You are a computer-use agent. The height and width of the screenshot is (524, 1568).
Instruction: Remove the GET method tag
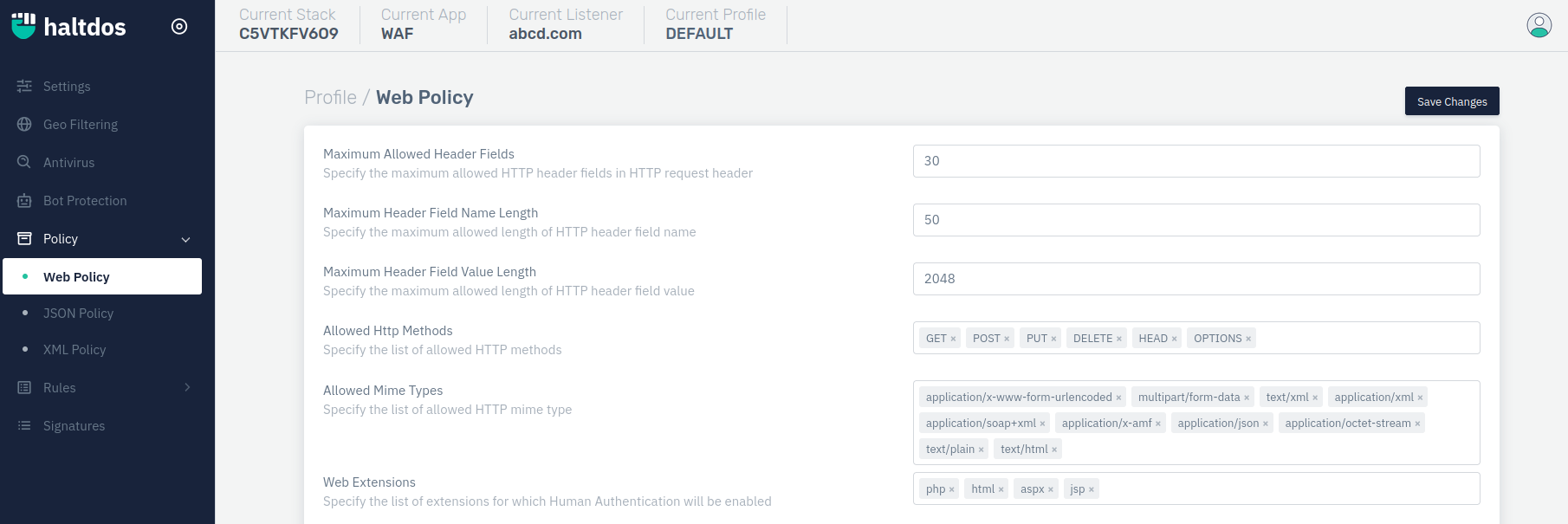(953, 339)
